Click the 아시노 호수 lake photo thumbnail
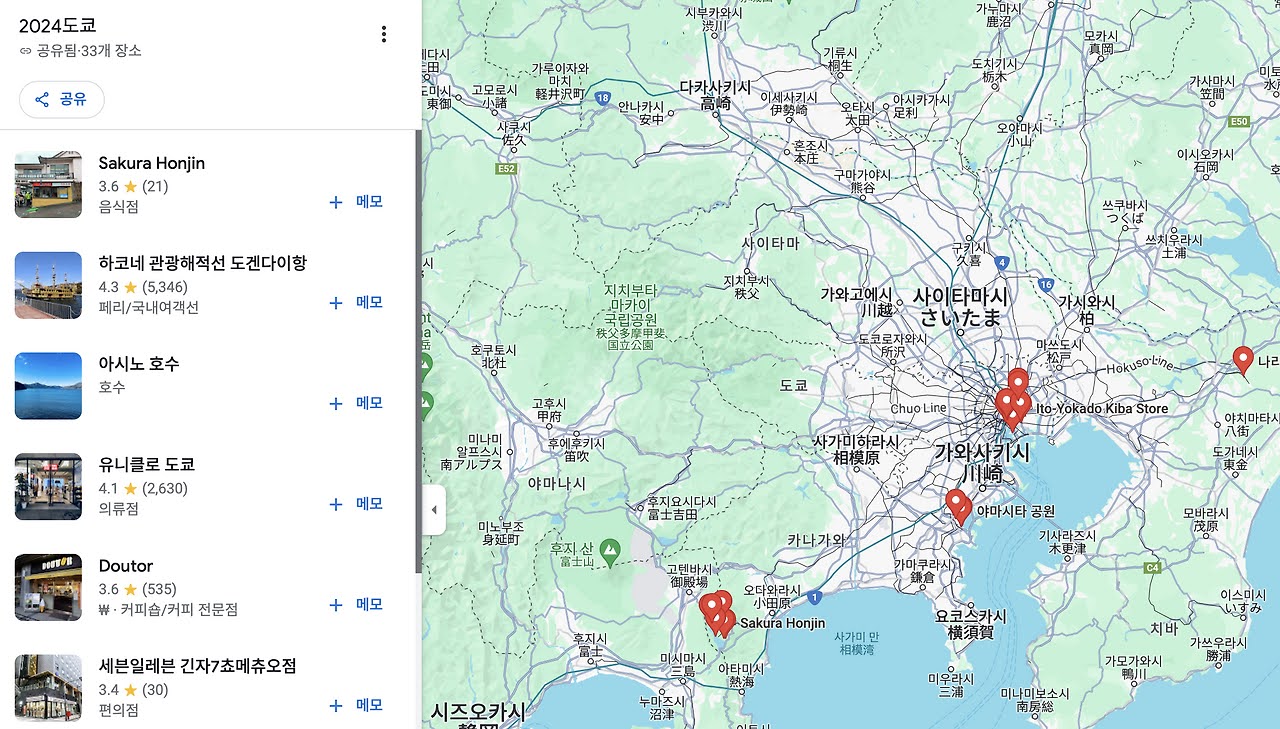Viewport: 1280px width, 729px height. 48,386
